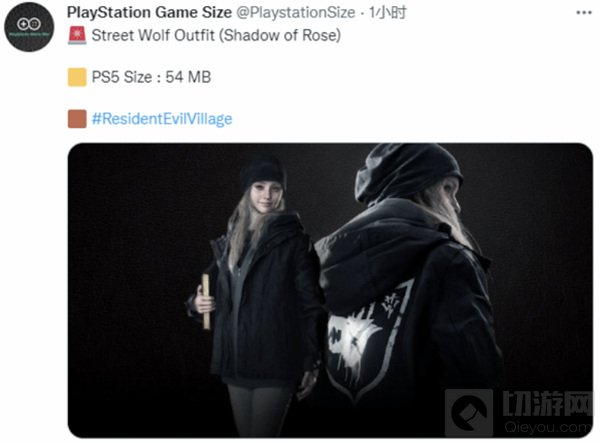Click the Qieyou.com watermark text
Viewport: 600px width, 443px height.
click(x=548, y=427)
